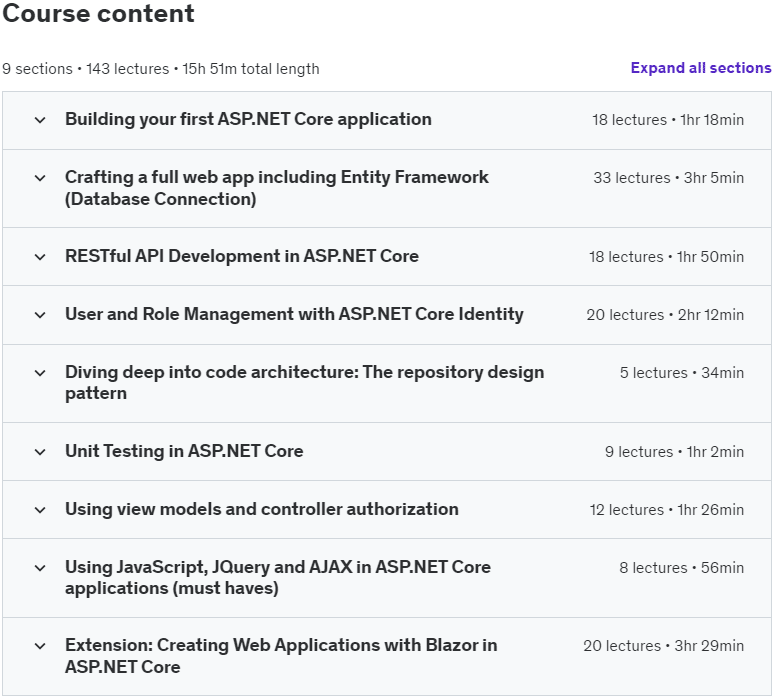This screenshot has height=698, width=774.
Task: Expand chevron for Extension: Blazor section
Action: tap(40, 646)
